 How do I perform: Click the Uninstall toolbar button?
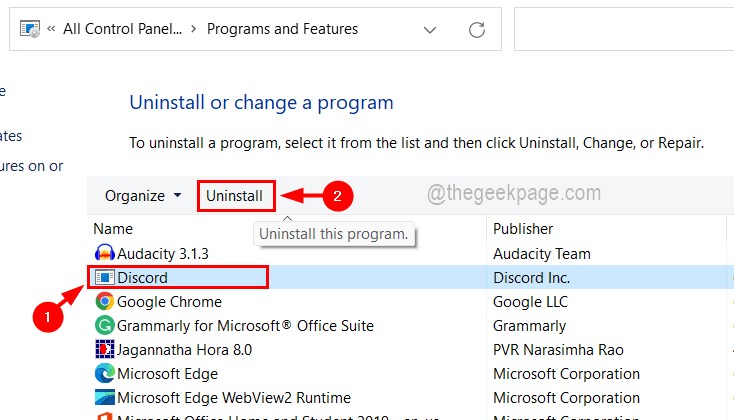point(235,196)
